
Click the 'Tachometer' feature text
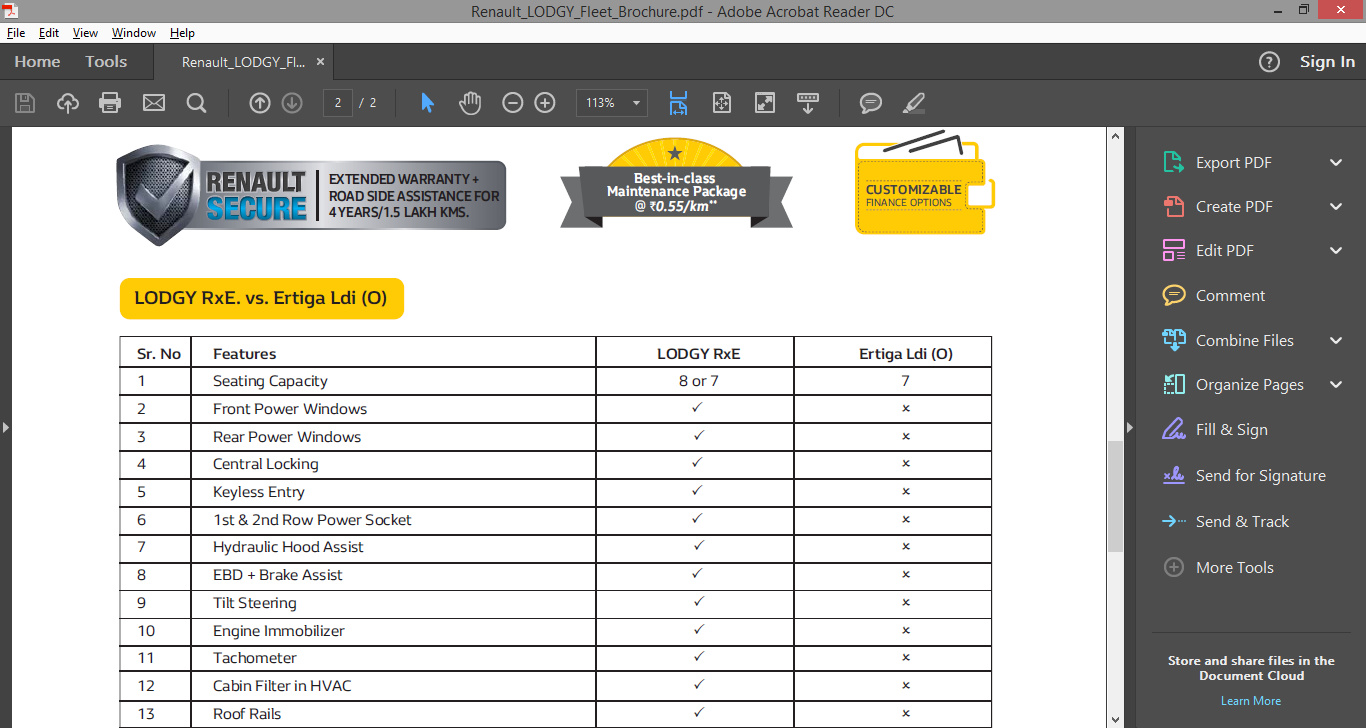coord(255,658)
